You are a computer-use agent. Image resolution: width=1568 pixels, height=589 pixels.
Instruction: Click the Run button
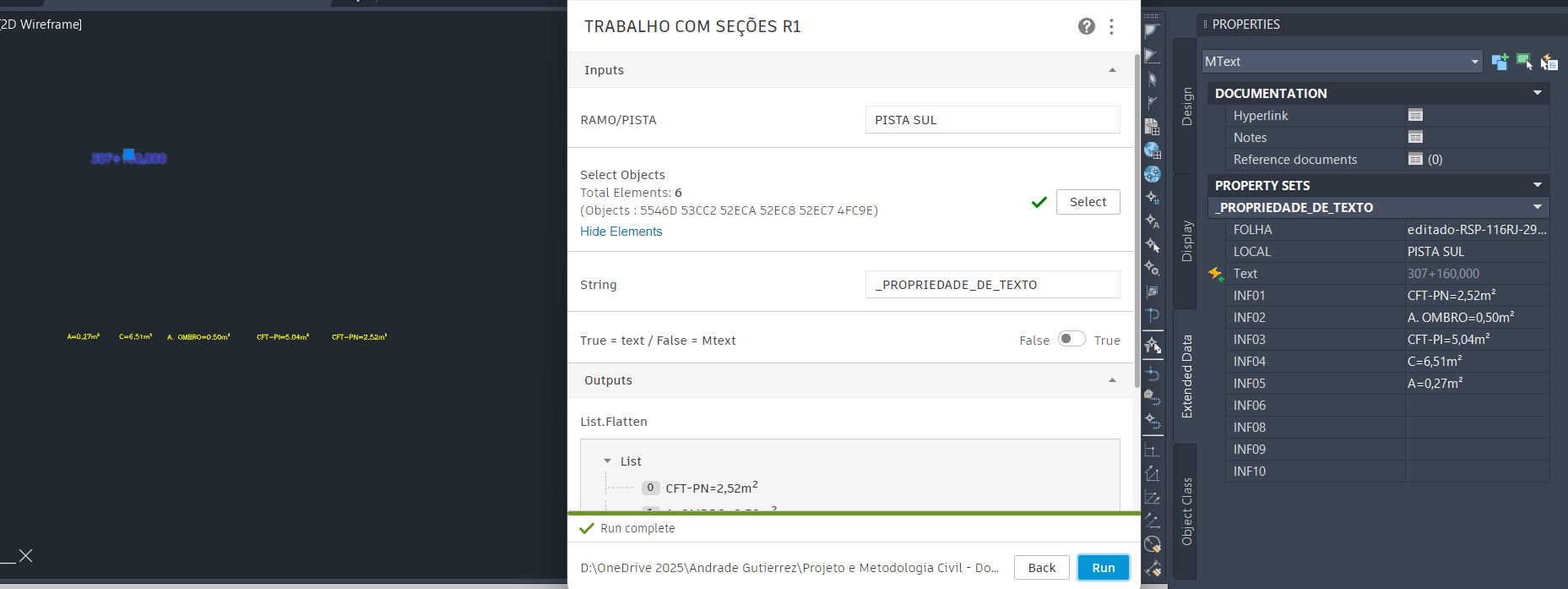1103,568
